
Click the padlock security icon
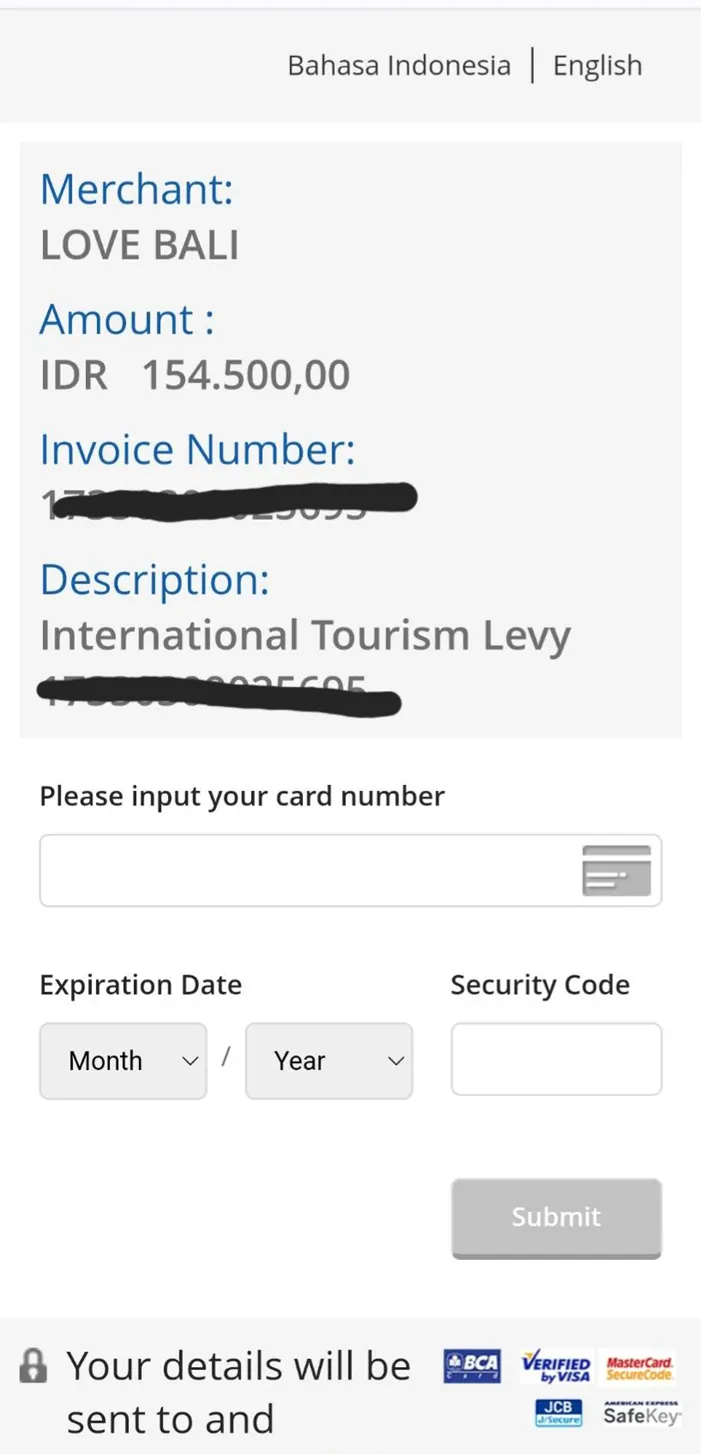pos(33,1366)
